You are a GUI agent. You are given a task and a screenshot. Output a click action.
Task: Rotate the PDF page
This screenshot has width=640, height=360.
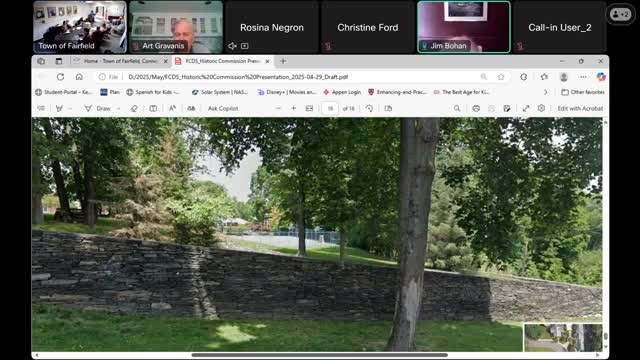click(369, 108)
